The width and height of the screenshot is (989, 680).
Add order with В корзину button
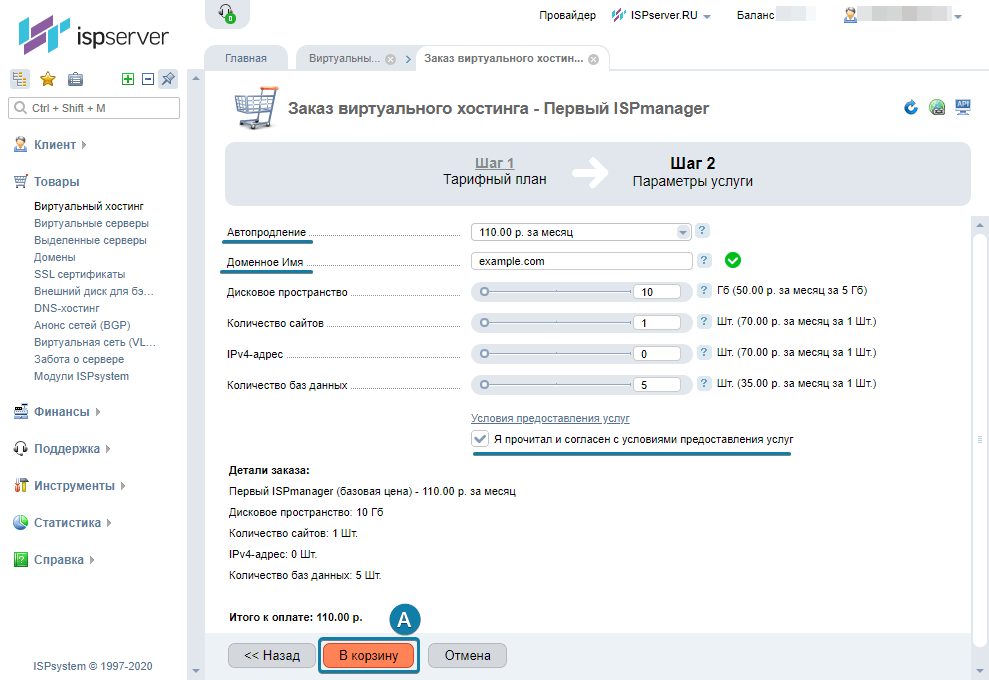coord(368,655)
